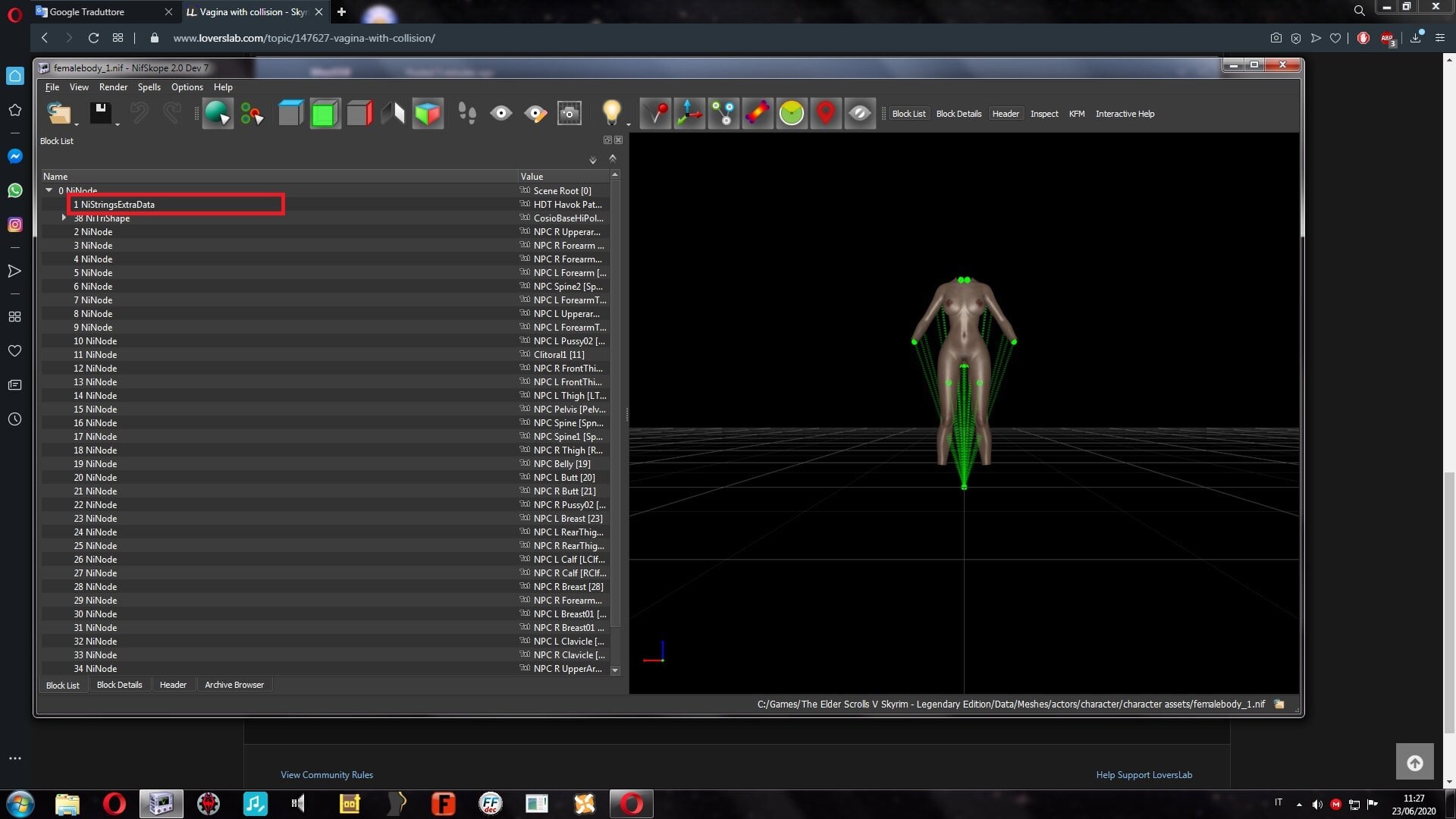
Task: Click the walk view footprints icon
Action: pos(467,113)
